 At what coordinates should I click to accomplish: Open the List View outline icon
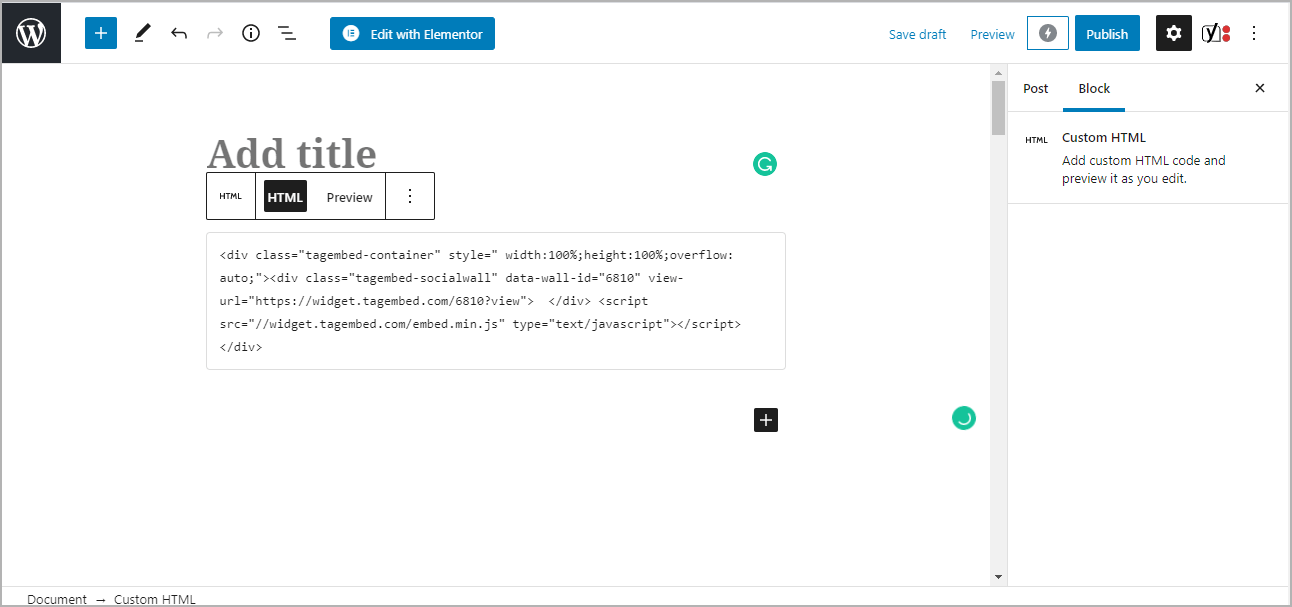tap(287, 33)
